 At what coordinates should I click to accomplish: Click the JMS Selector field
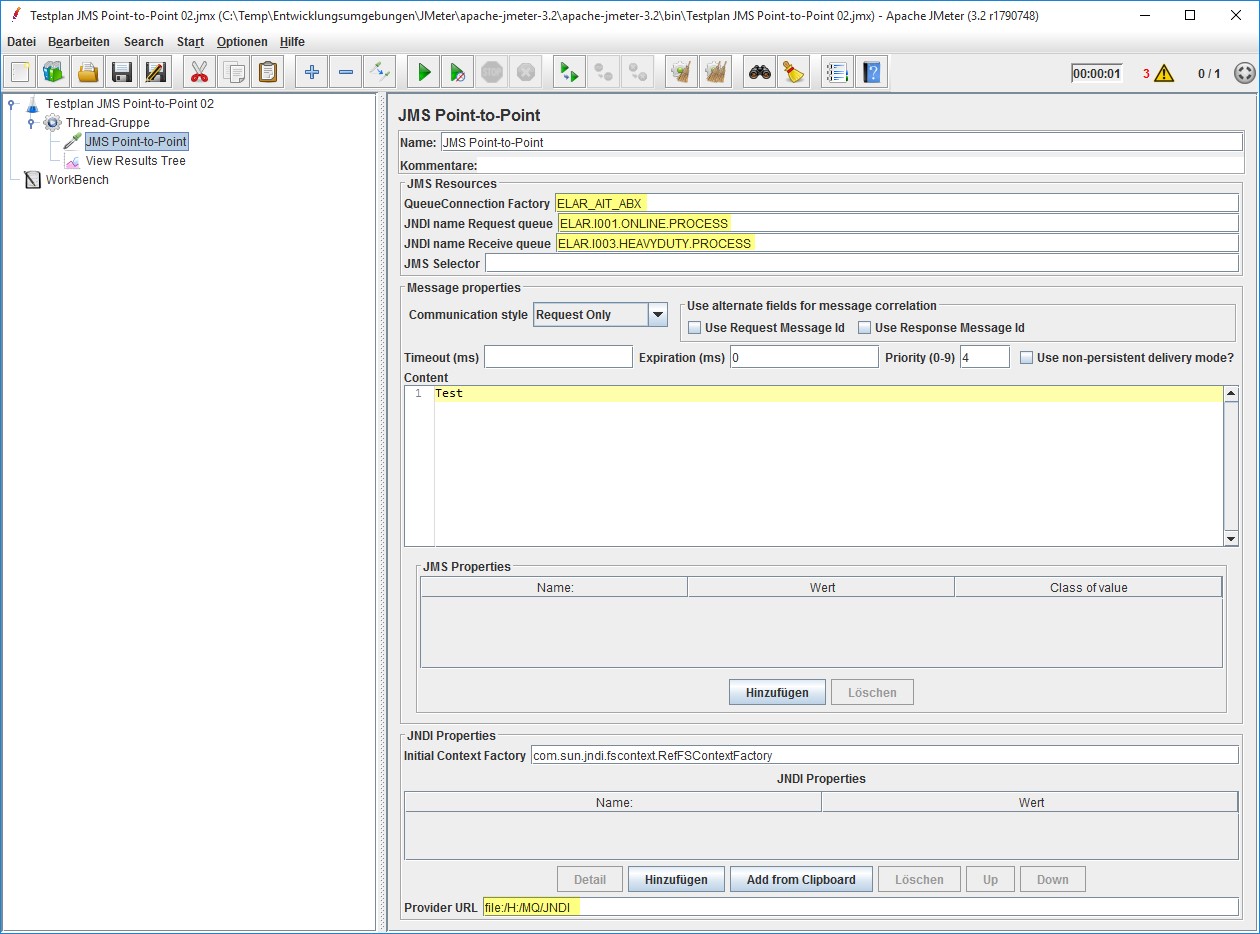[861, 263]
